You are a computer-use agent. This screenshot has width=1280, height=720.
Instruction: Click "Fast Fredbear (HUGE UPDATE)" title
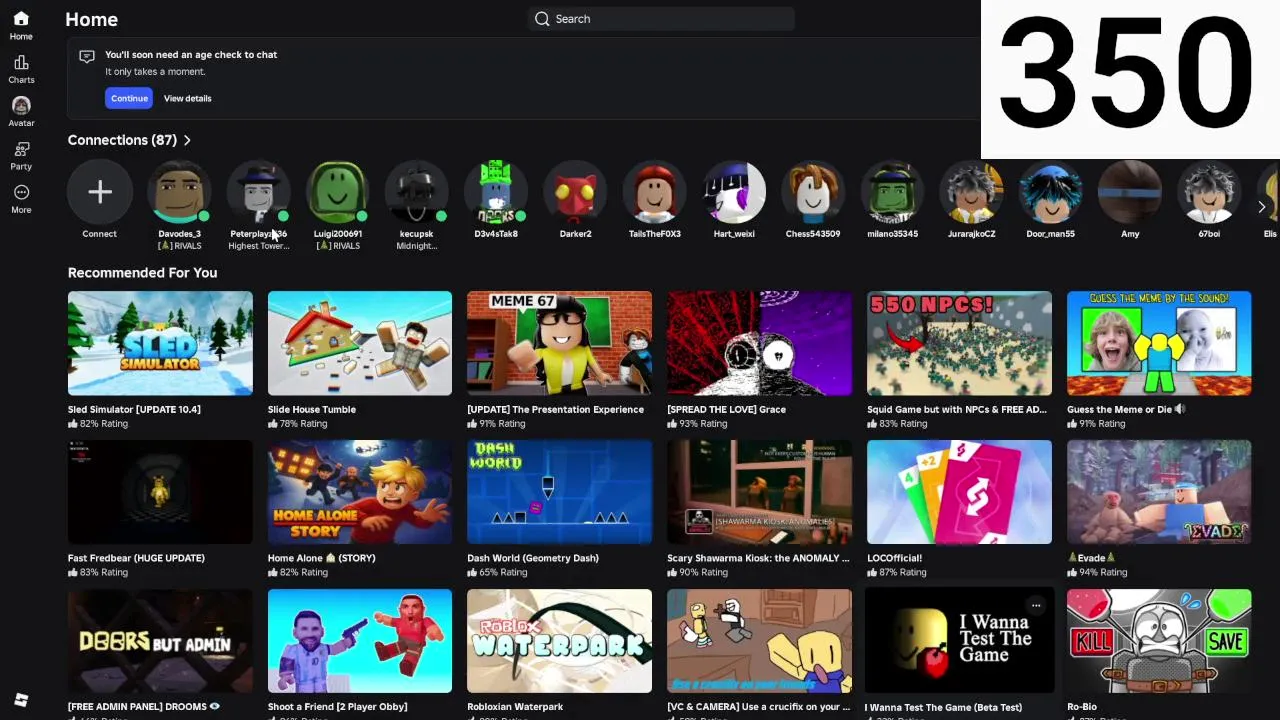(136, 558)
